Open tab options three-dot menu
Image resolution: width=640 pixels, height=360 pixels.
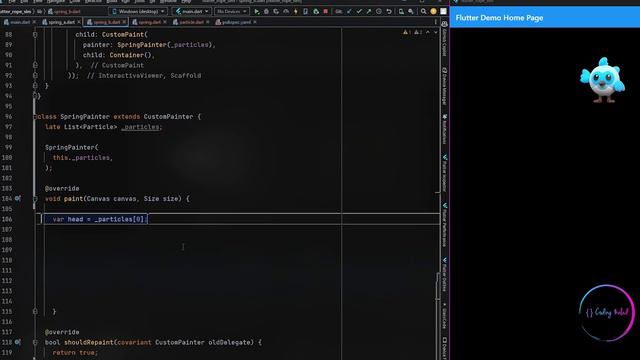436,22
